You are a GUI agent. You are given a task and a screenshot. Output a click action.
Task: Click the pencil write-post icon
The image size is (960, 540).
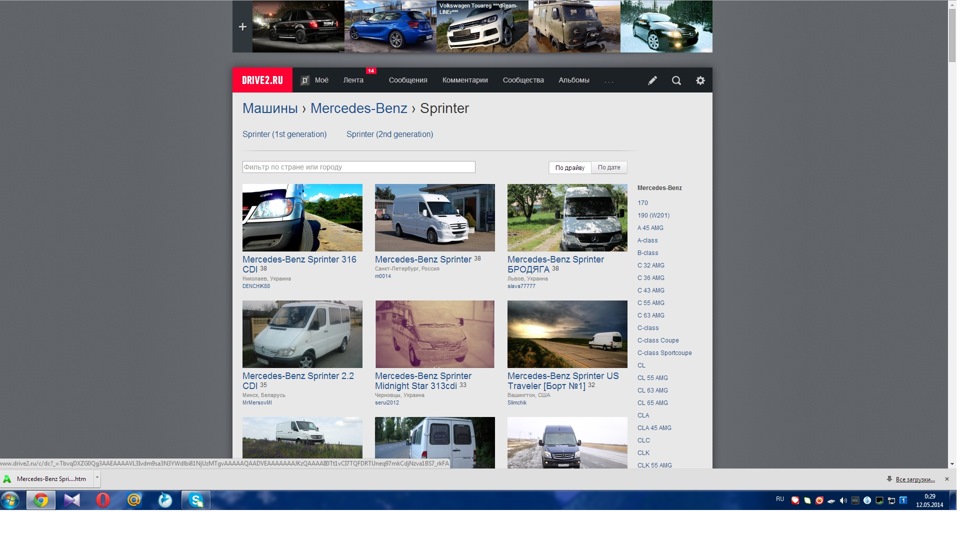tap(653, 80)
